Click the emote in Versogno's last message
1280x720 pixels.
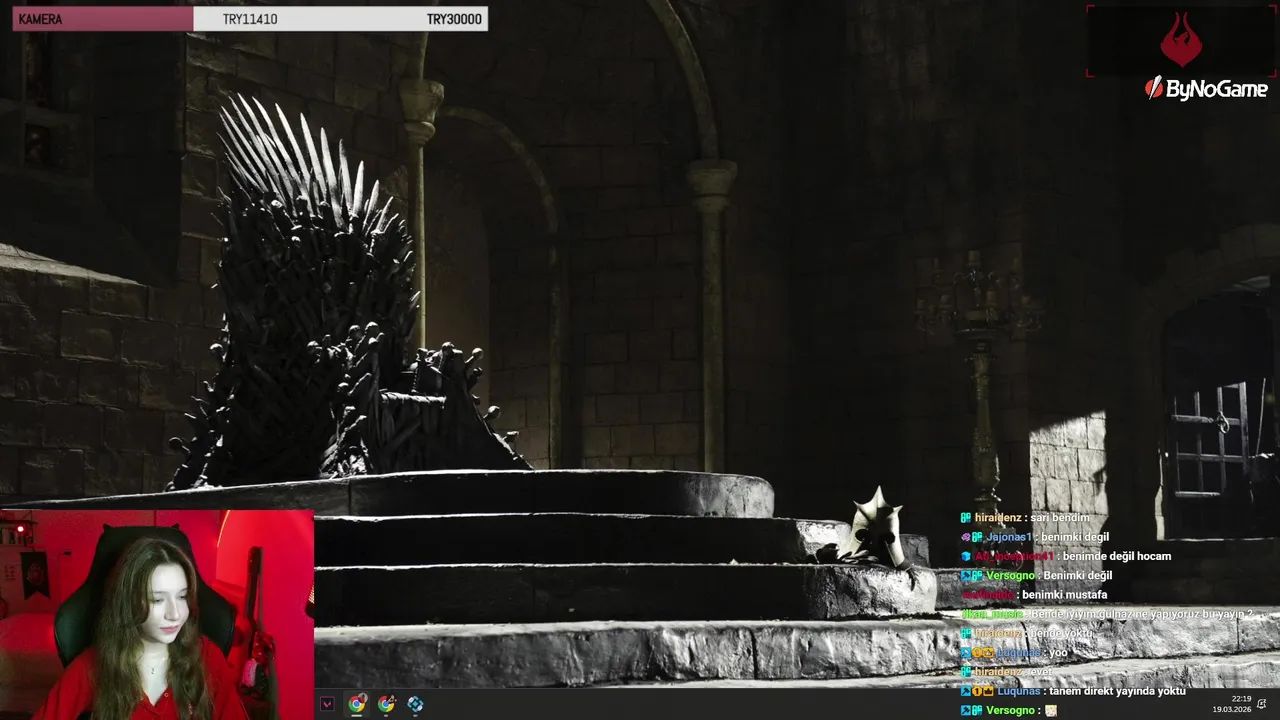(1051, 710)
